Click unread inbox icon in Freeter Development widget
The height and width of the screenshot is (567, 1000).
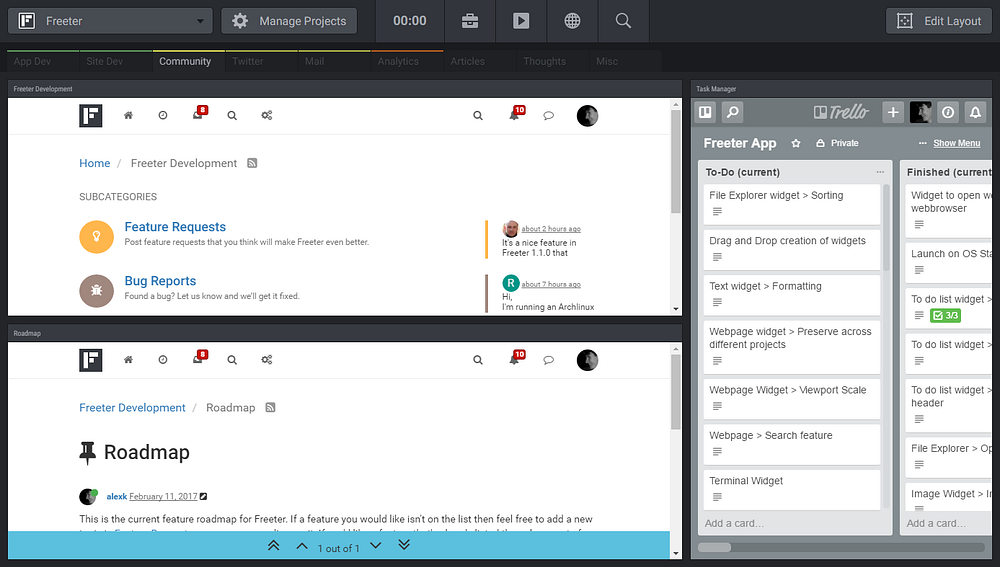[x=199, y=114]
